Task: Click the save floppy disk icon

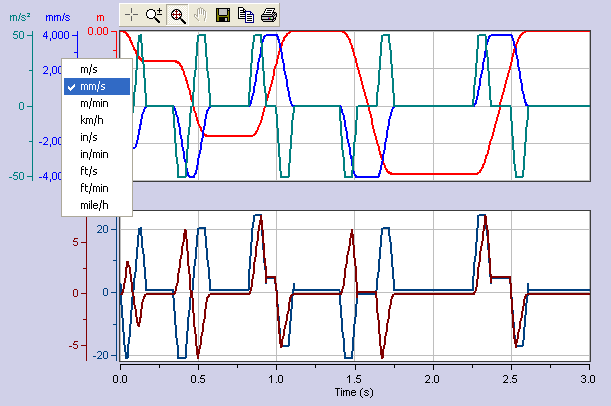Action: point(224,15)
